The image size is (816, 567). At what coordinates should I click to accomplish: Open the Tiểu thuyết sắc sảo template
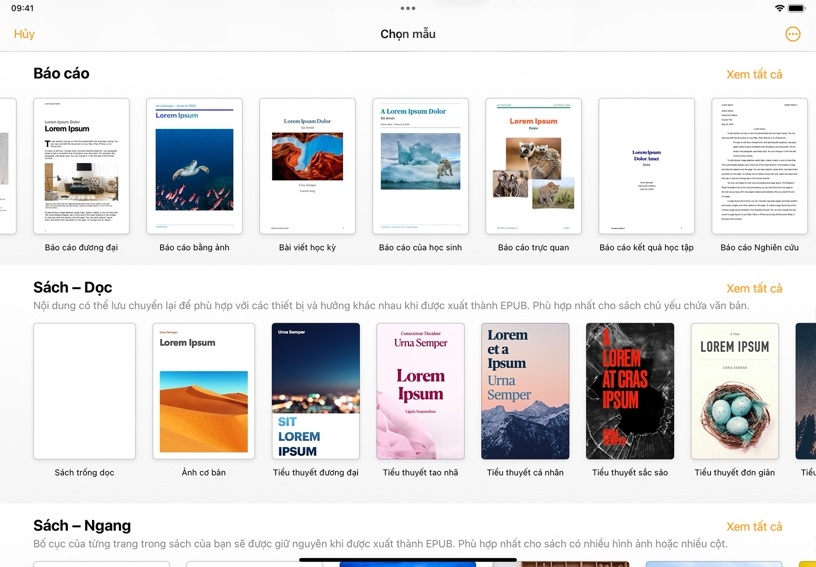630,391
